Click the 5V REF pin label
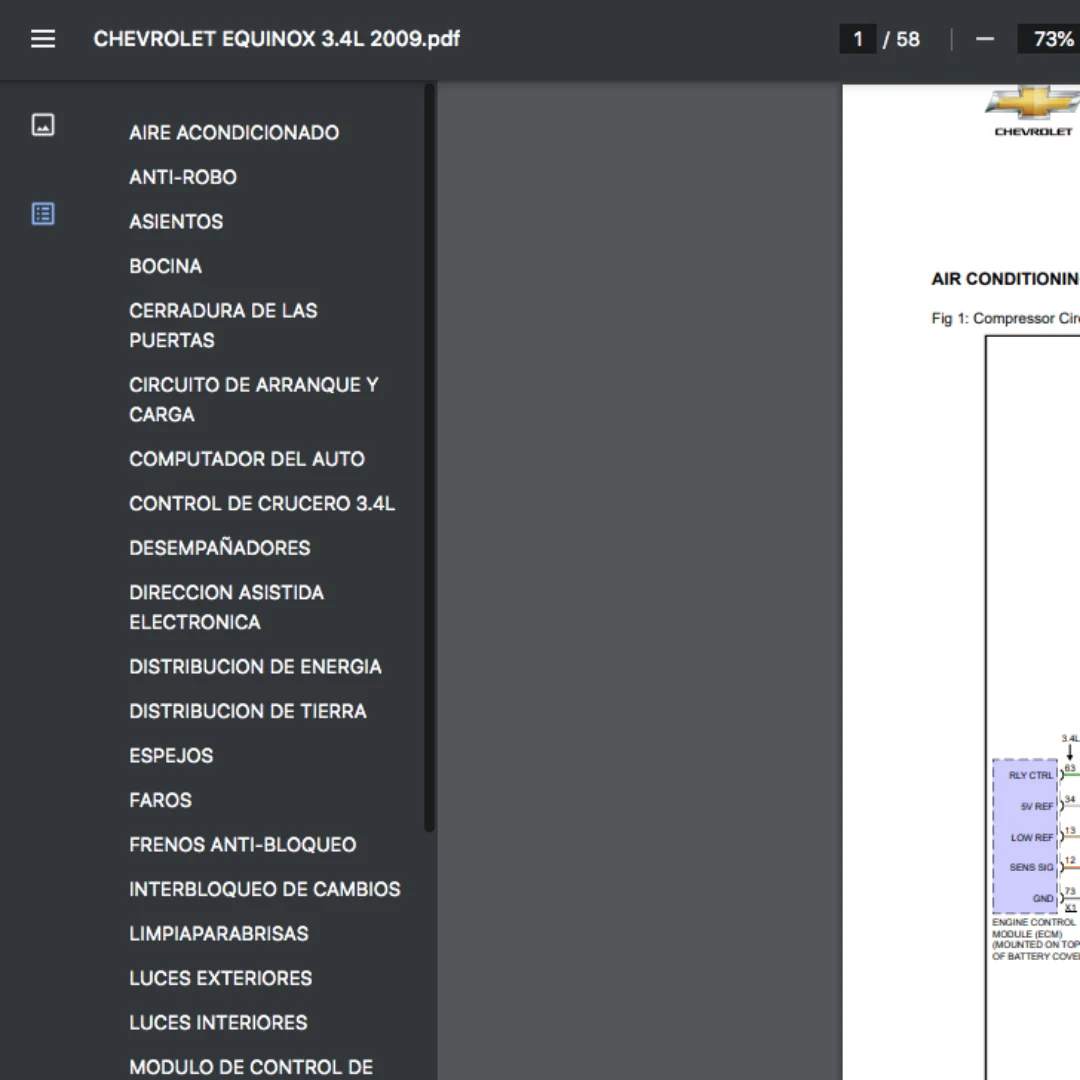1080x1080 pixels. coord(1037,807)
